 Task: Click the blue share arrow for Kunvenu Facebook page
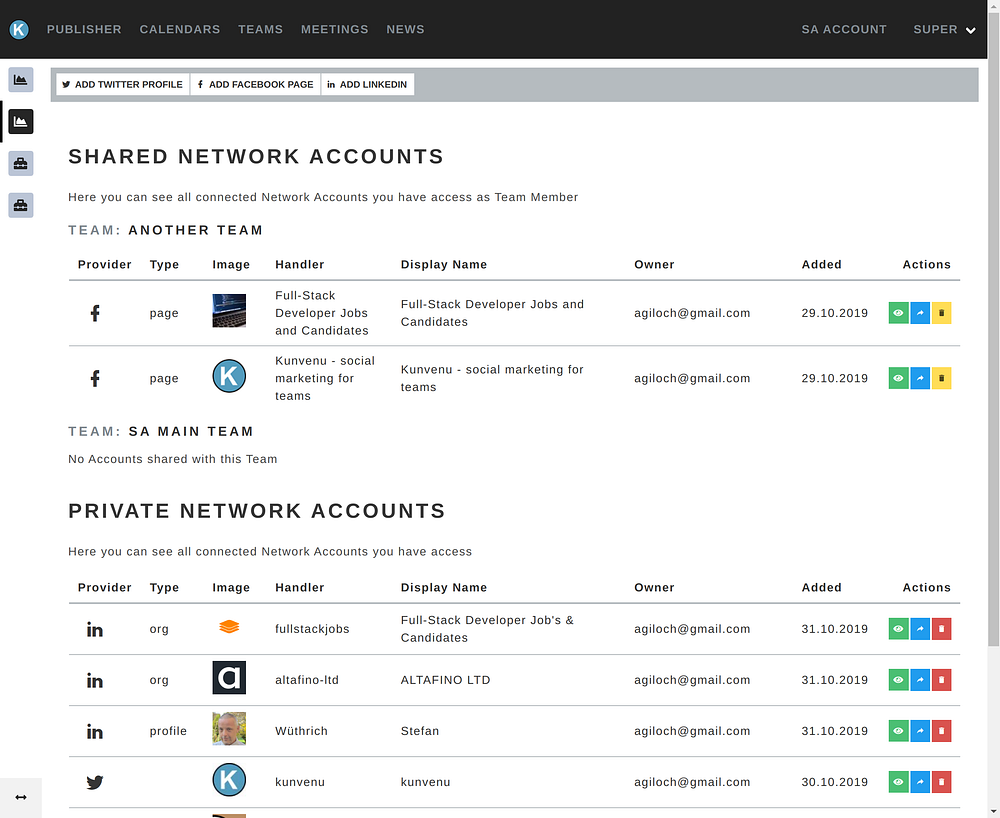coord(920,378)
